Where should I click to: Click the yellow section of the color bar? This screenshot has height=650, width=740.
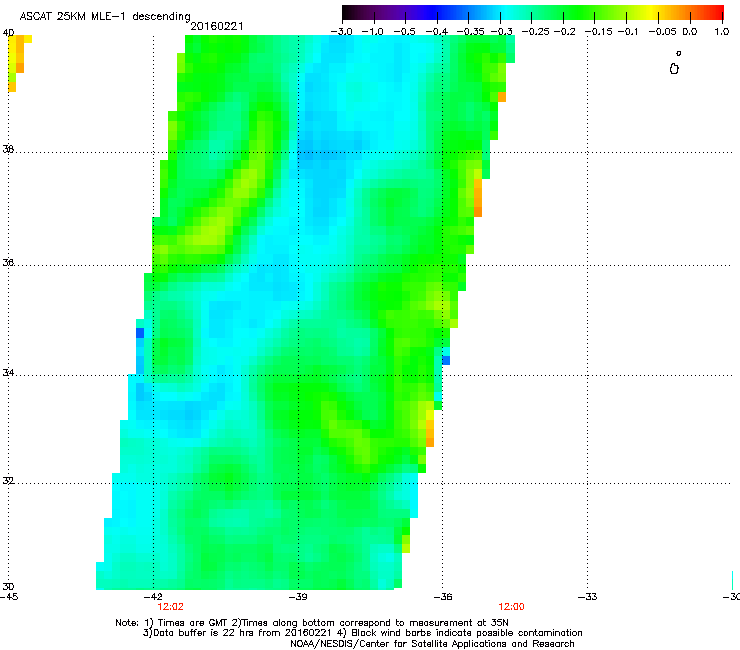click(x=652, y=12)
